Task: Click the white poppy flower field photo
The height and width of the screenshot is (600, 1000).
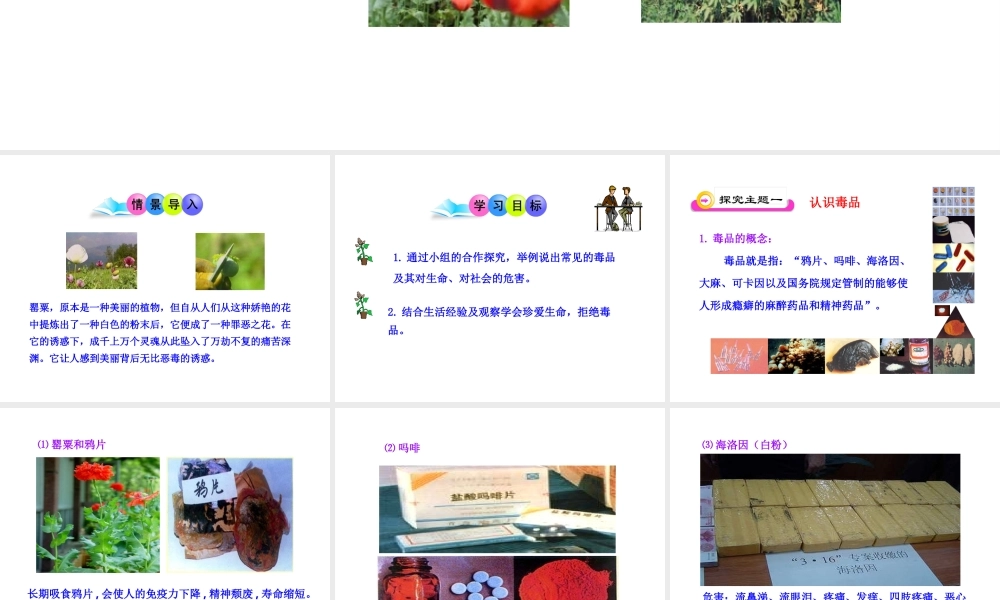Action: coord(101,261)
